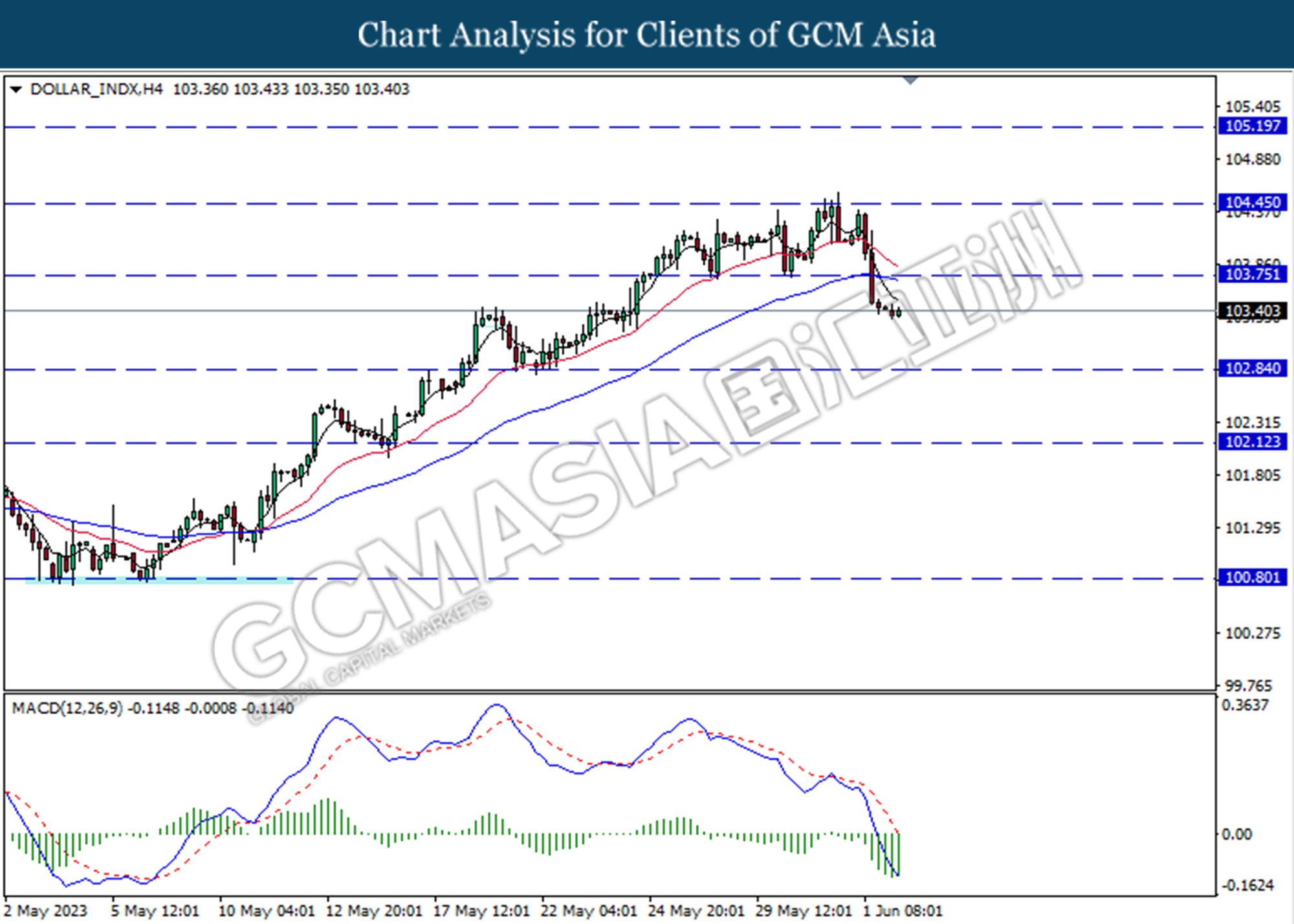The width and height of the screenshot is (1294, 924).
Task: Click the MACD 0.00 scale value
Action: click(x=1236, y=835)
